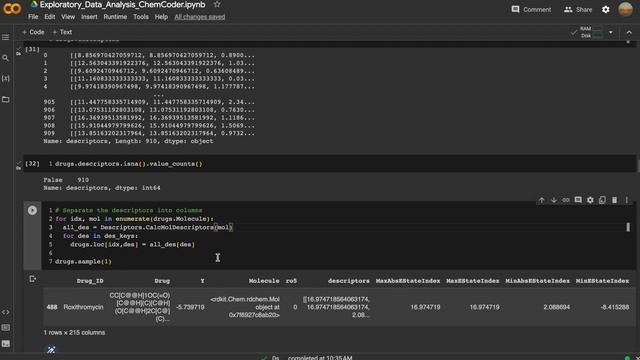Viewport: 640px width, 360px height.
Task: Mirror cell in tab icon
Action: point(602,200)
